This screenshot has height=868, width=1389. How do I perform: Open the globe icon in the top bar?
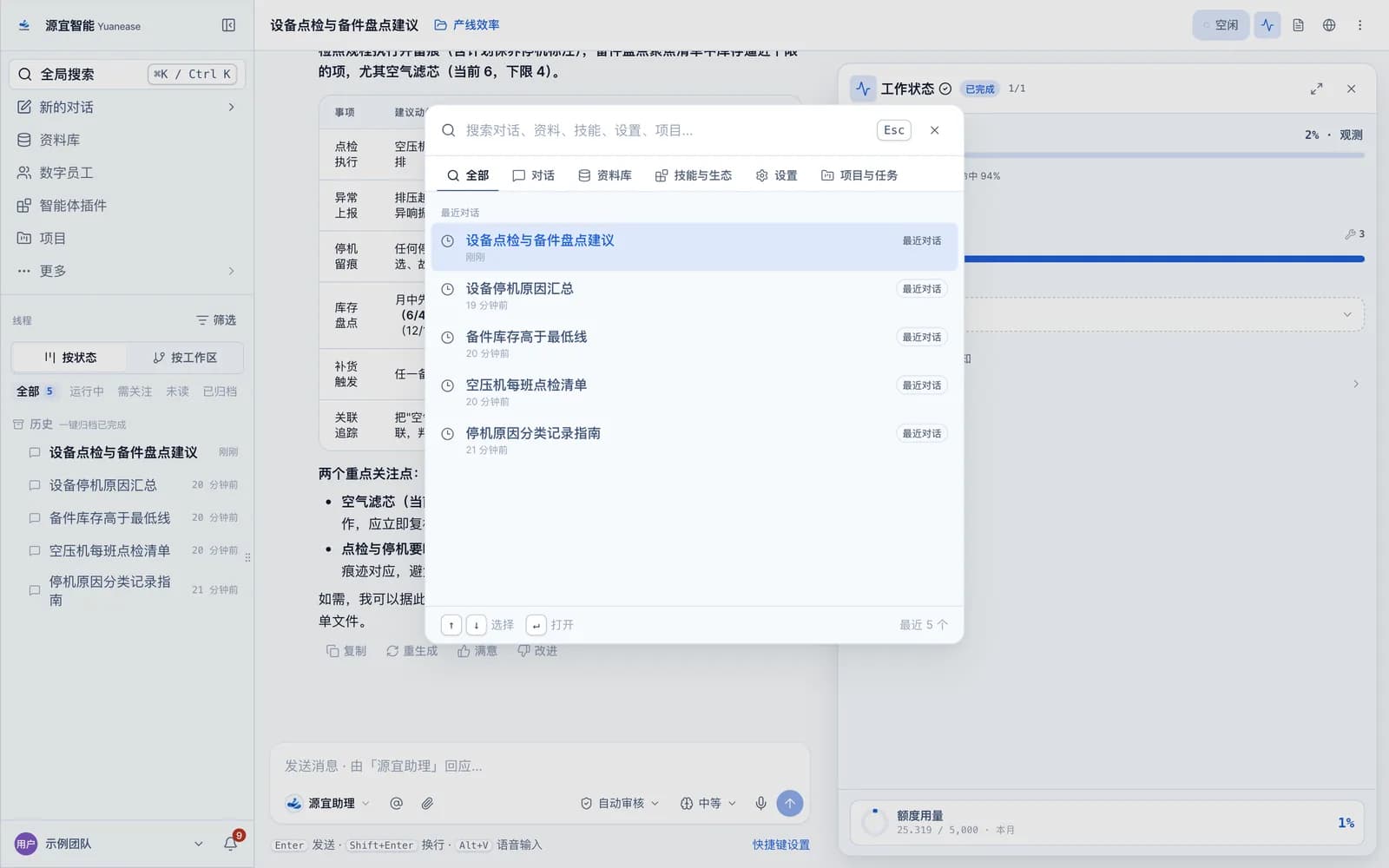tap(1329, 25)
